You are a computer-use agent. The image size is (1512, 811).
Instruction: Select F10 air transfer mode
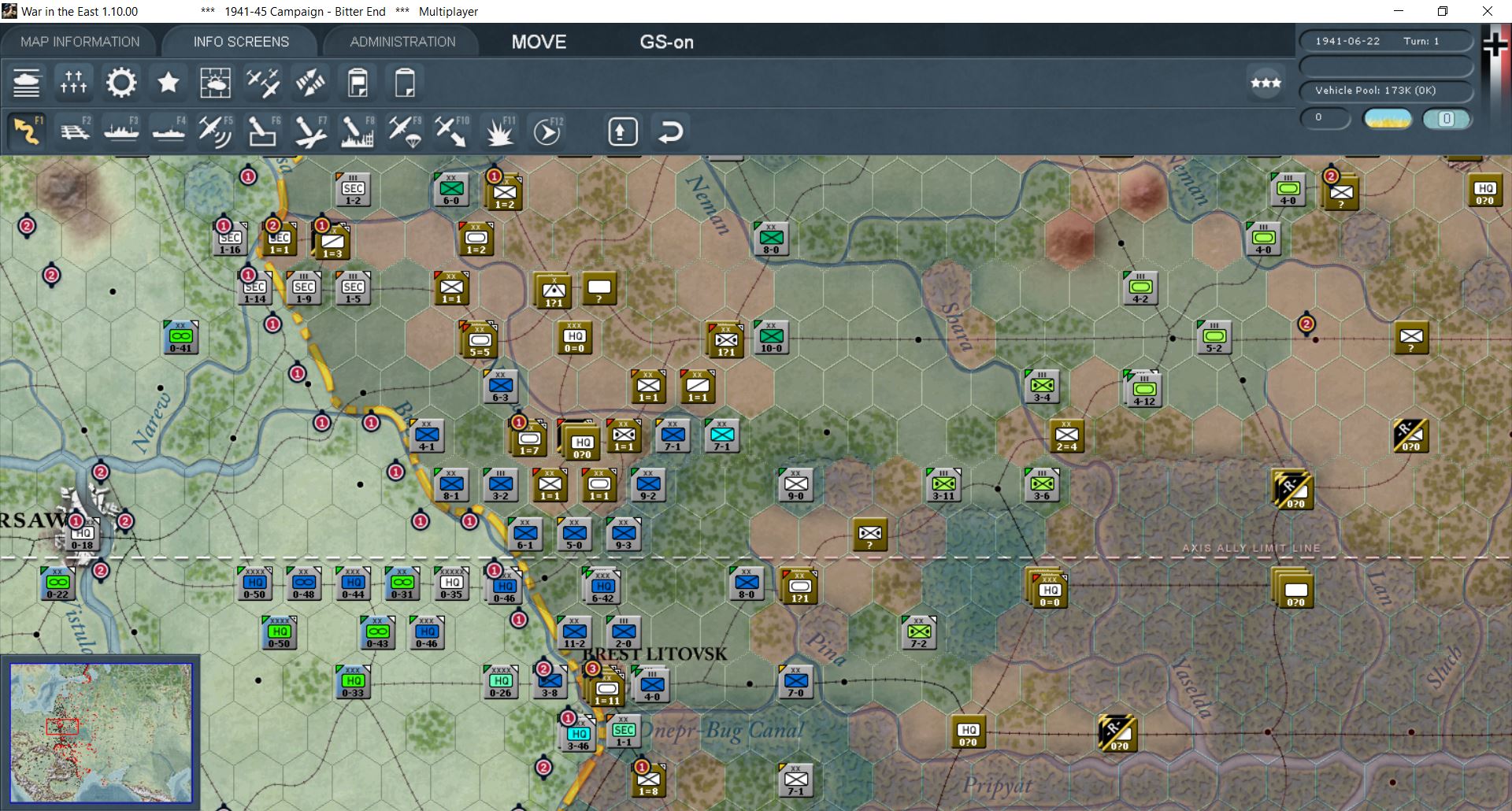tap(452, 131)
